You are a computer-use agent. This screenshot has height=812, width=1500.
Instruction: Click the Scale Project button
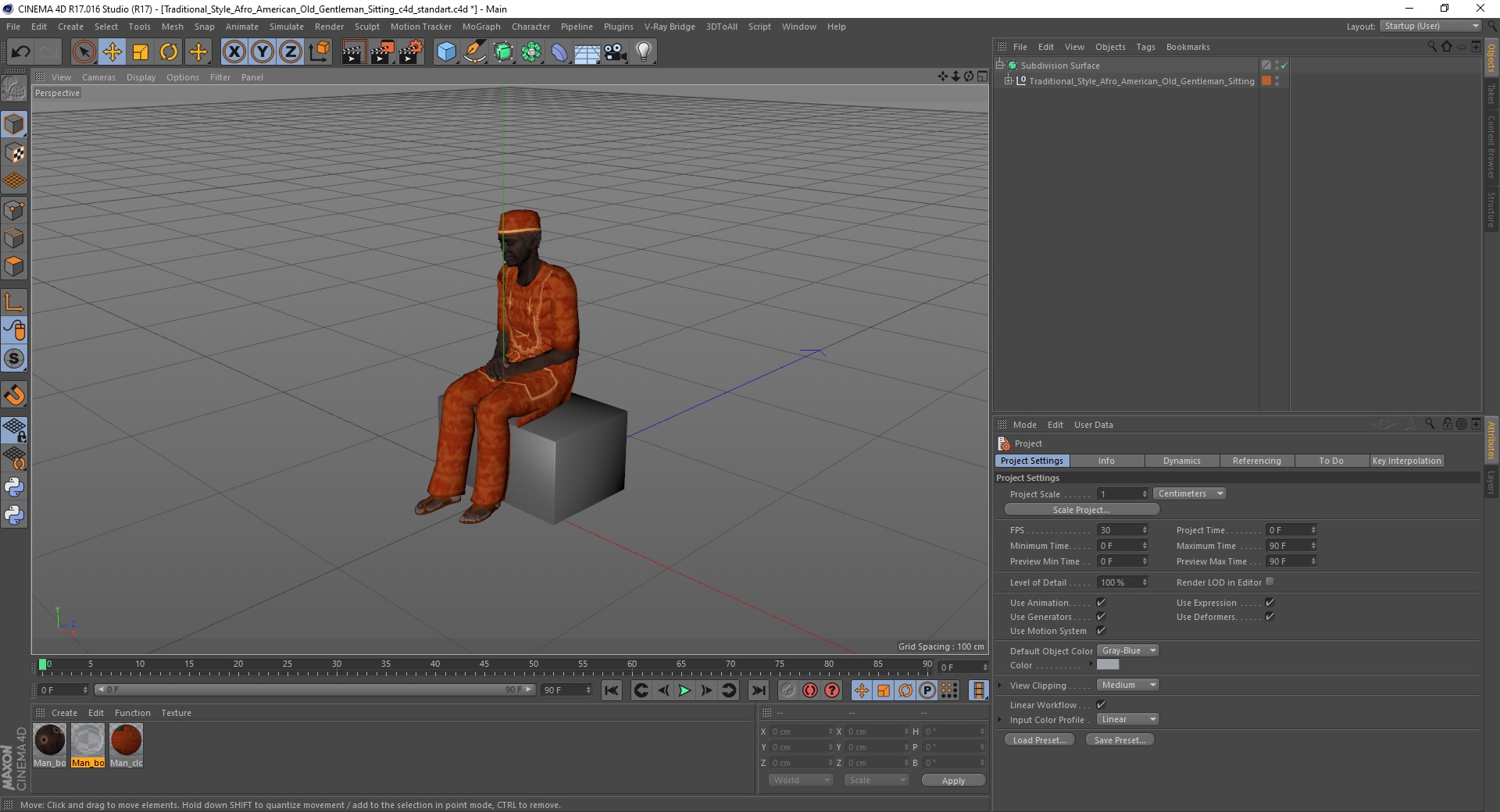click(1081, 510)
